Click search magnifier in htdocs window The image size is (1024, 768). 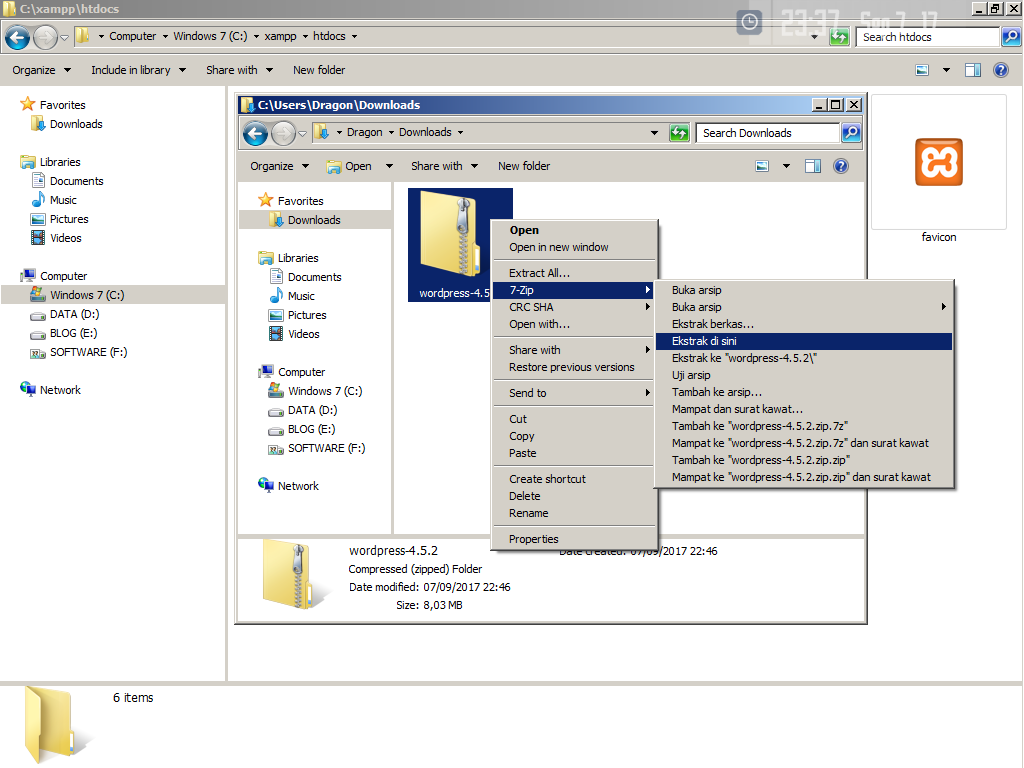(x=1010, y=37)
